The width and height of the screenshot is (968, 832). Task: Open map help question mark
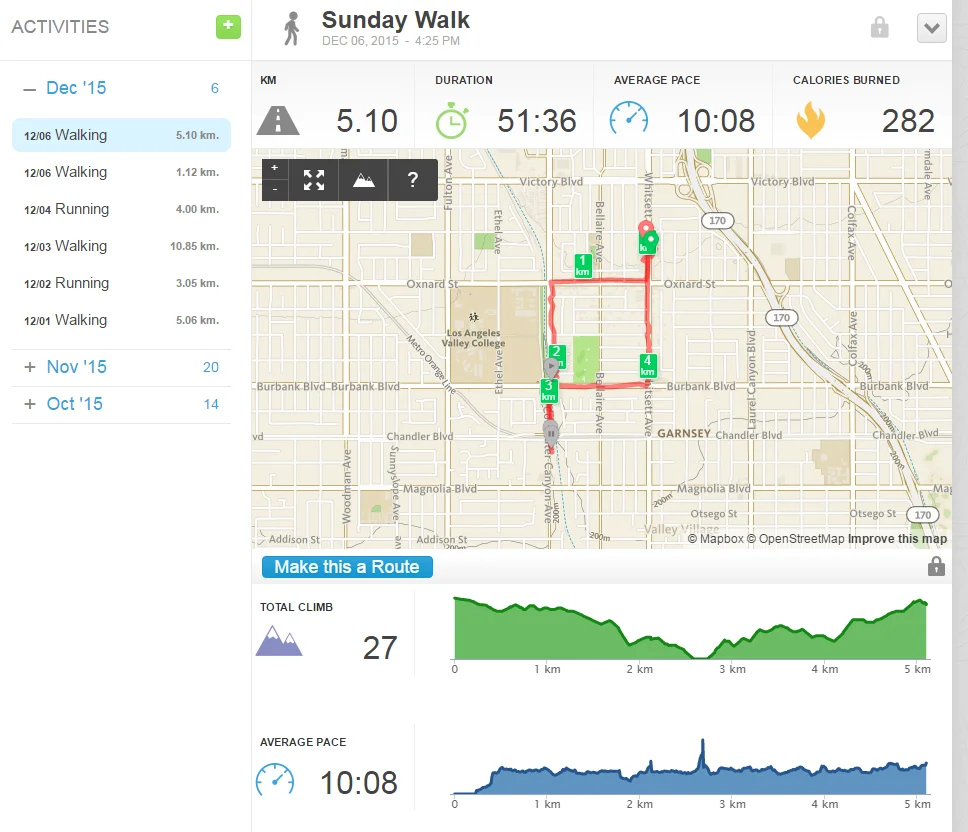(x=412, y=180)
